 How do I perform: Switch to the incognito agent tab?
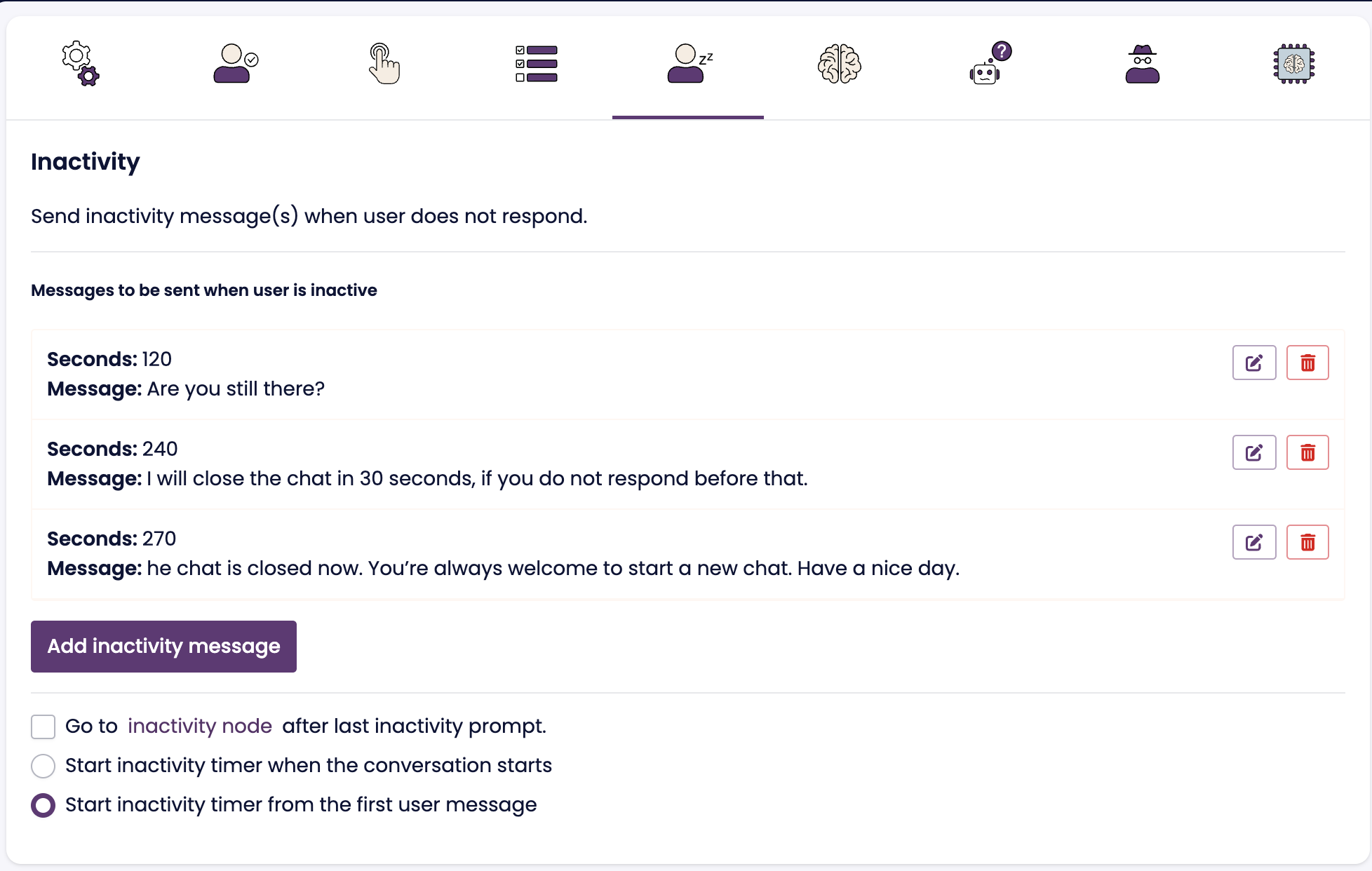pyautogui.click(x=1142, y=64)
